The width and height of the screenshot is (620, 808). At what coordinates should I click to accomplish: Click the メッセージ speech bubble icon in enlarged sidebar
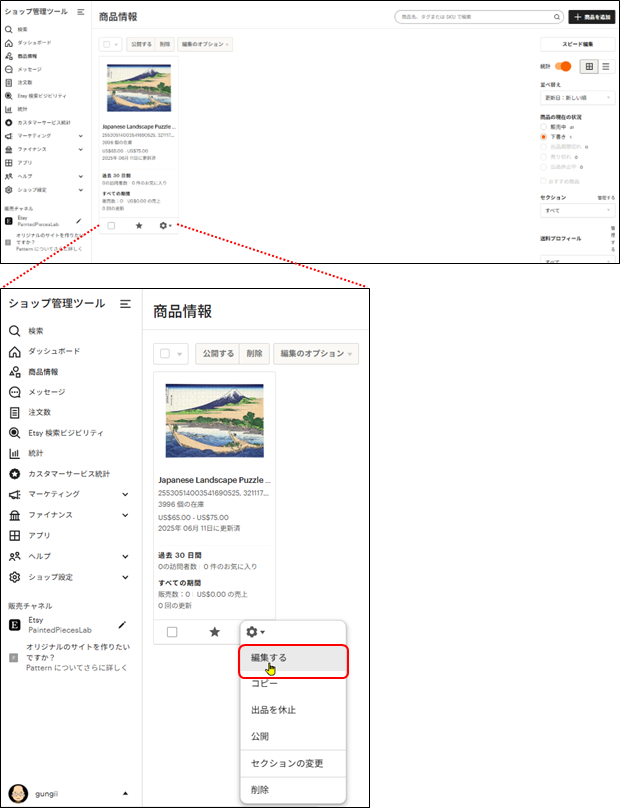coord(15,392)
